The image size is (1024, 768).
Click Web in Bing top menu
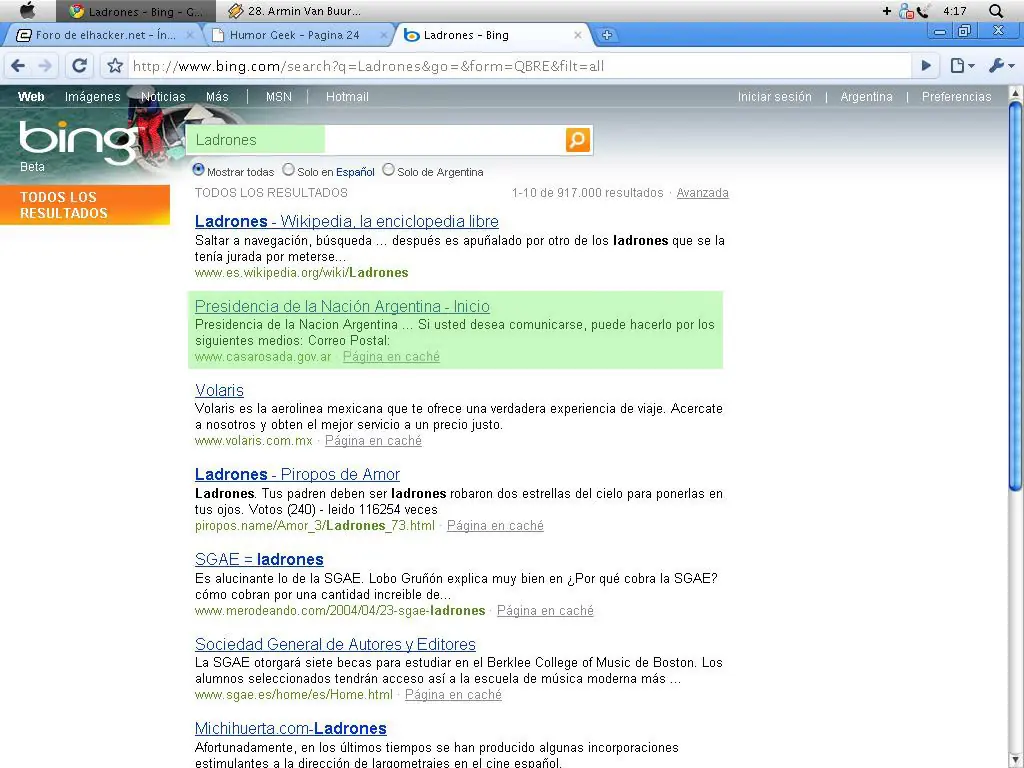click(x=31, y=97)
